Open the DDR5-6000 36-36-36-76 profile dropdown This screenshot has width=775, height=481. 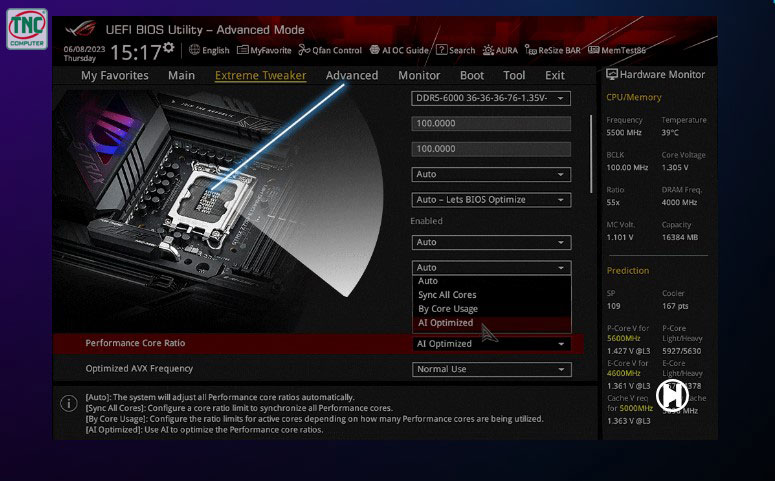click(x=491, y=98)
